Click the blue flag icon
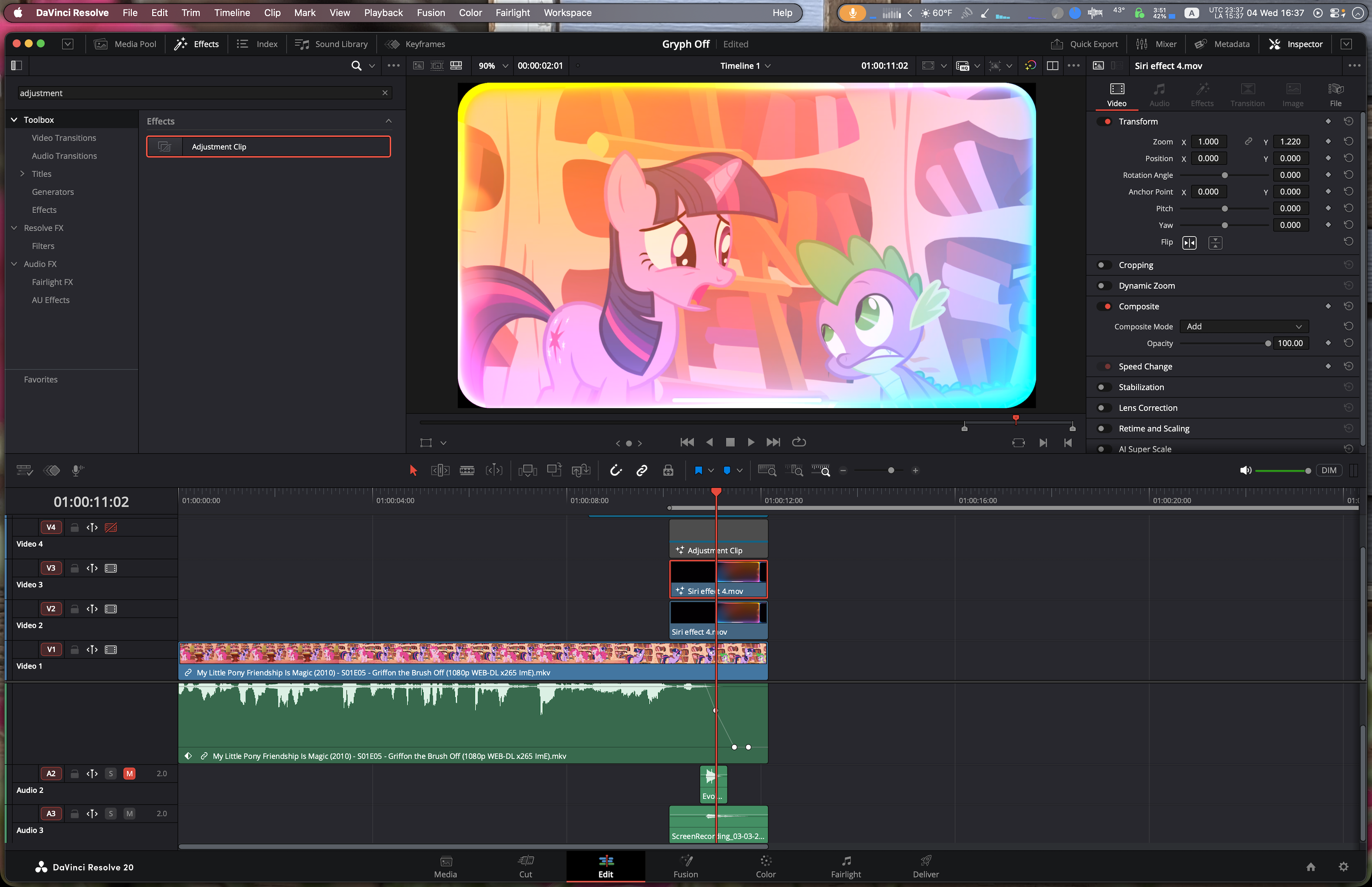The width and height of the screenshot is (1372, 887). pos(698,471)
